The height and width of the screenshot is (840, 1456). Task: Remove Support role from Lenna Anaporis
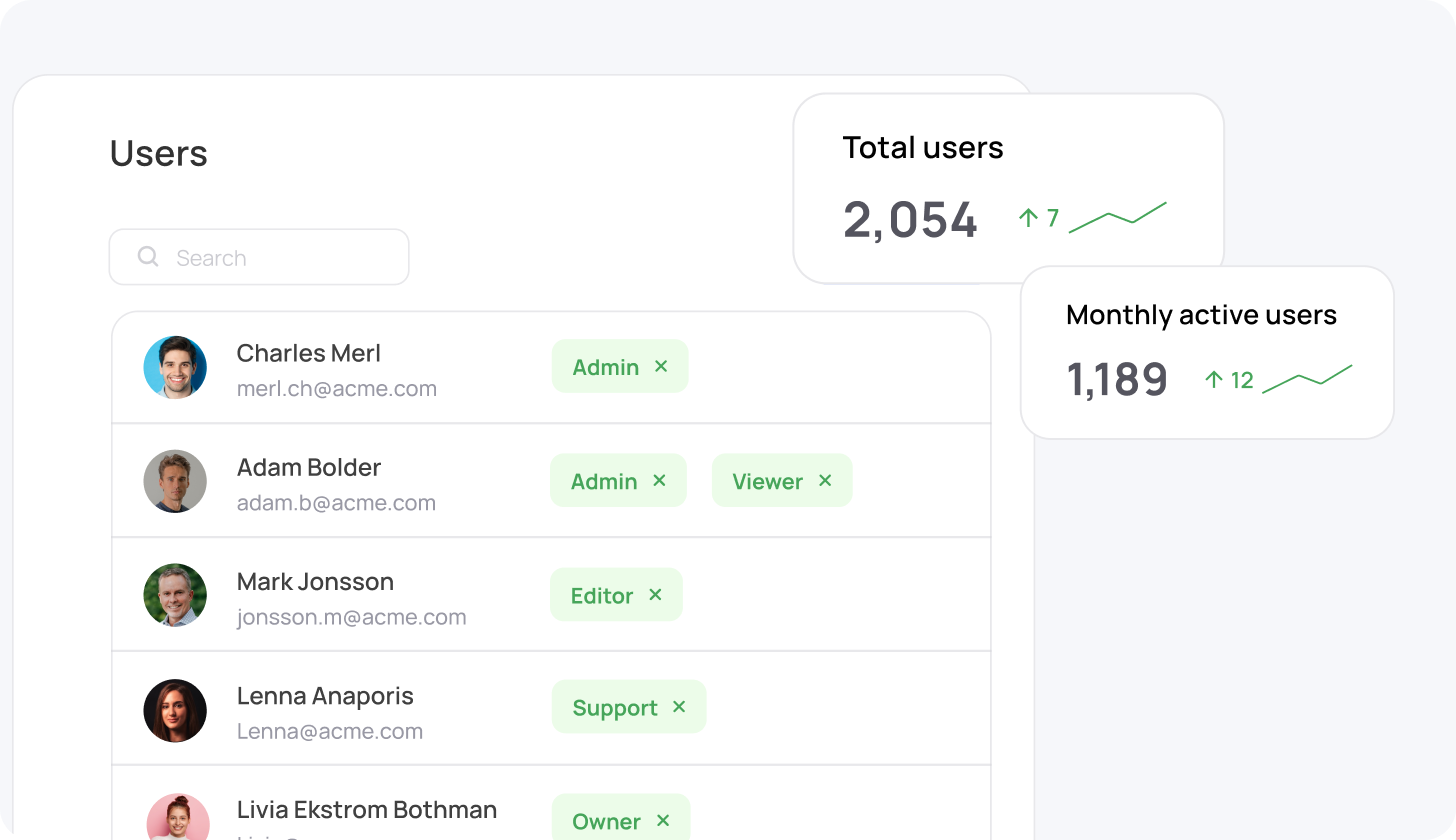[679, 707]
